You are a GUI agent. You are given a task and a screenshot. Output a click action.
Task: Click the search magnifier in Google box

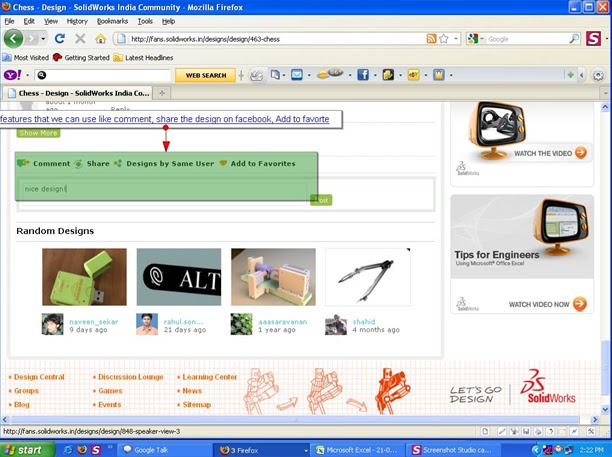(574, 39)
